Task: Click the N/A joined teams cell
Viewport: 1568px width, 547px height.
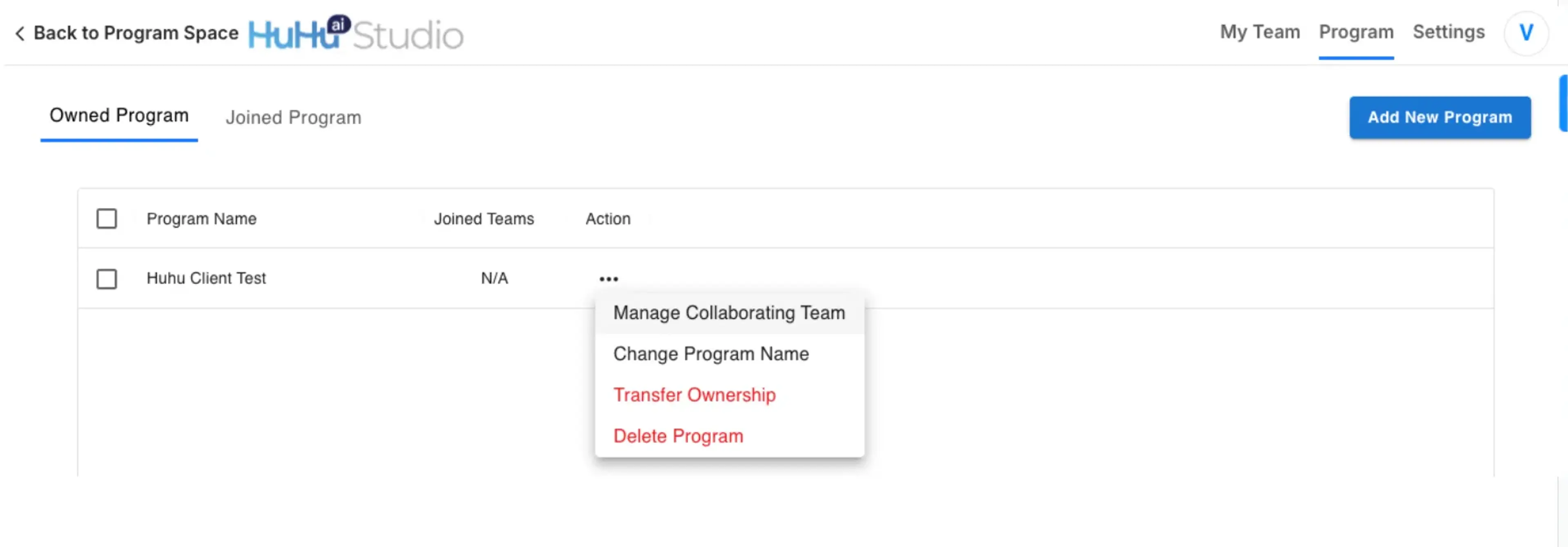Action: (494, 278)
